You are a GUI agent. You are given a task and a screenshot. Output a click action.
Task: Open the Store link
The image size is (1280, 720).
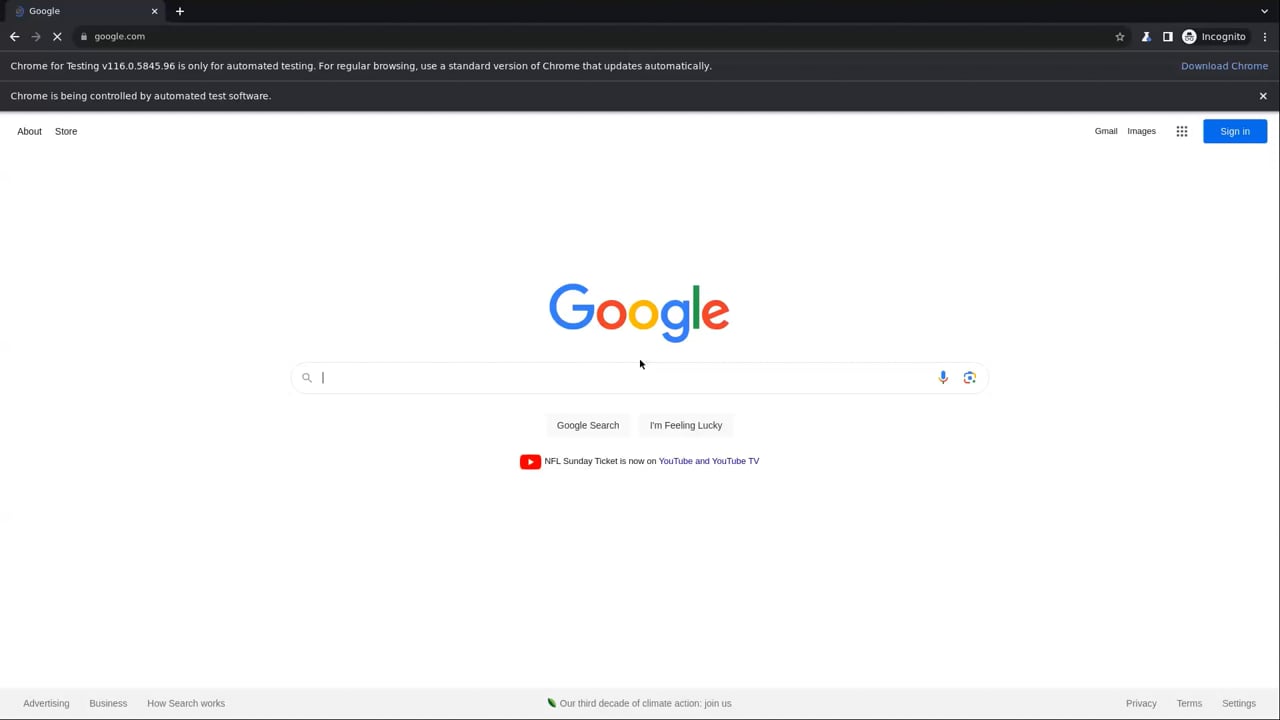click(66, 131)
